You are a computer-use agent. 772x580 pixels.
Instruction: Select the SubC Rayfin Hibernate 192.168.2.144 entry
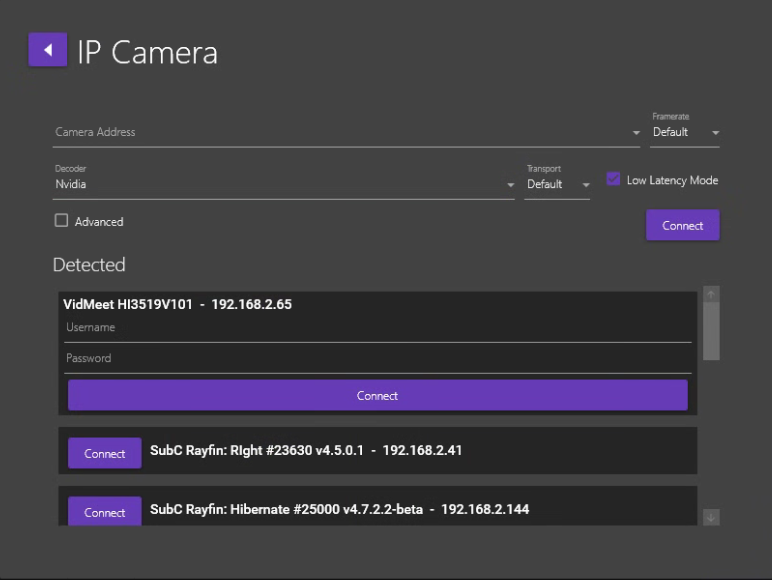click(x=340, y=510)
